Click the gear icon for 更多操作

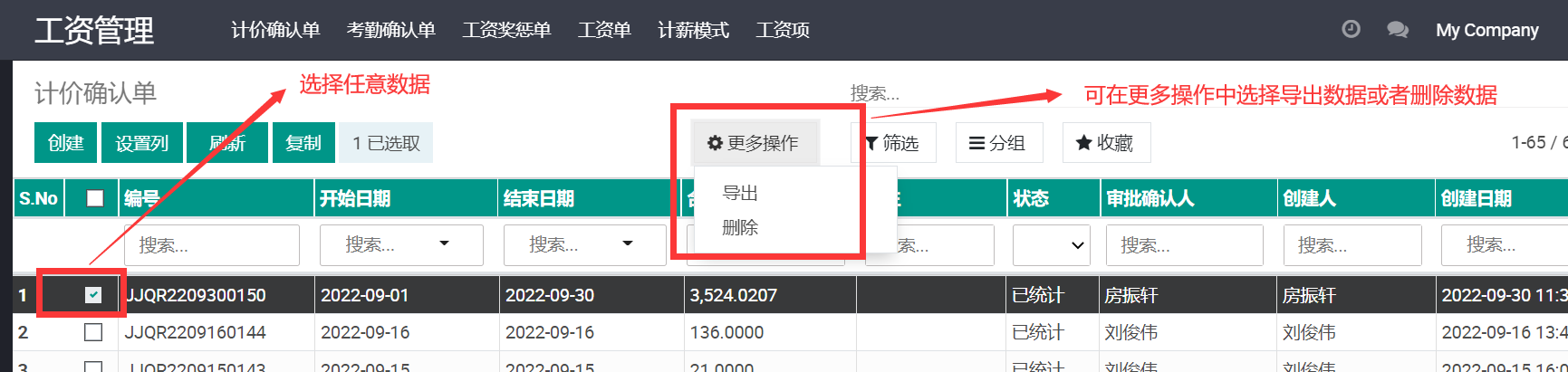715,143
